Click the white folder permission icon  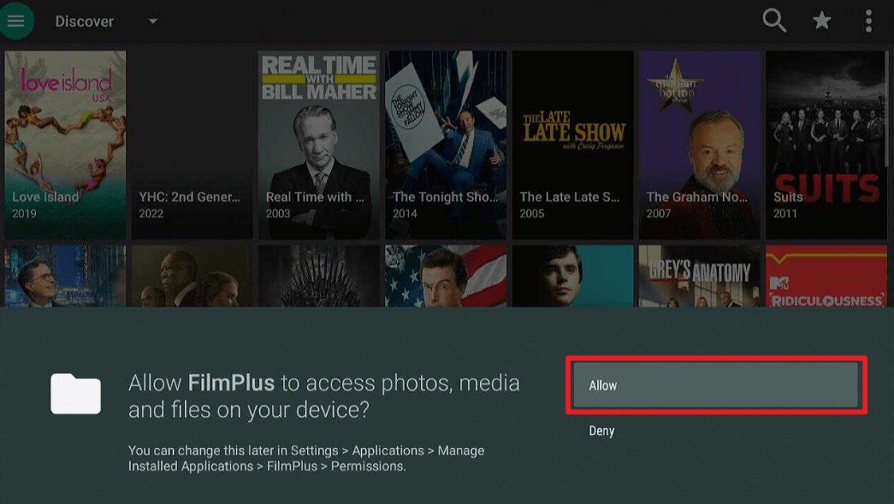click(x=75, y=393)
